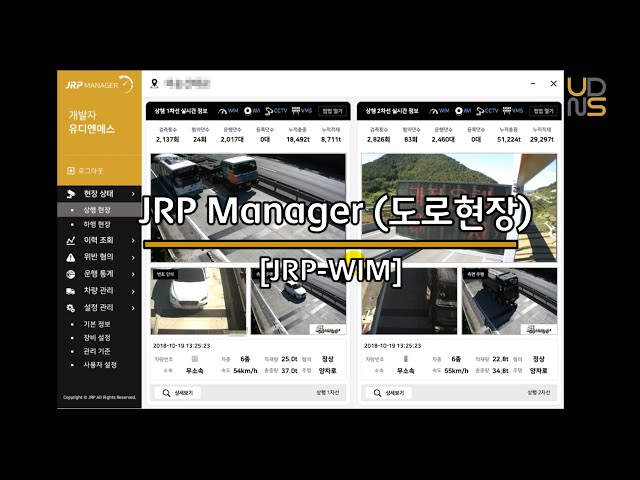Screen dimensions: 640x480
Task: Click the 2,137회 detection count
Action: (167, 140)
